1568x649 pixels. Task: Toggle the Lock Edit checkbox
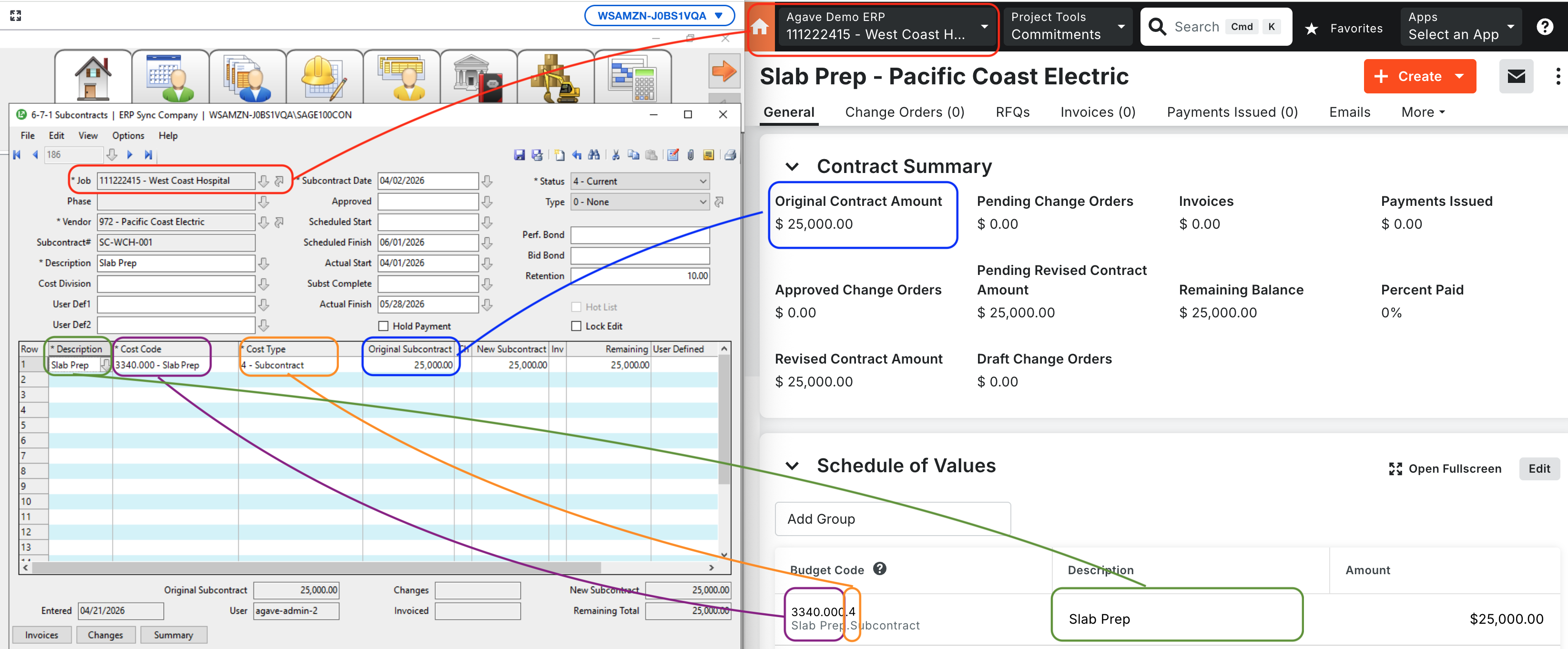point(576,326)
